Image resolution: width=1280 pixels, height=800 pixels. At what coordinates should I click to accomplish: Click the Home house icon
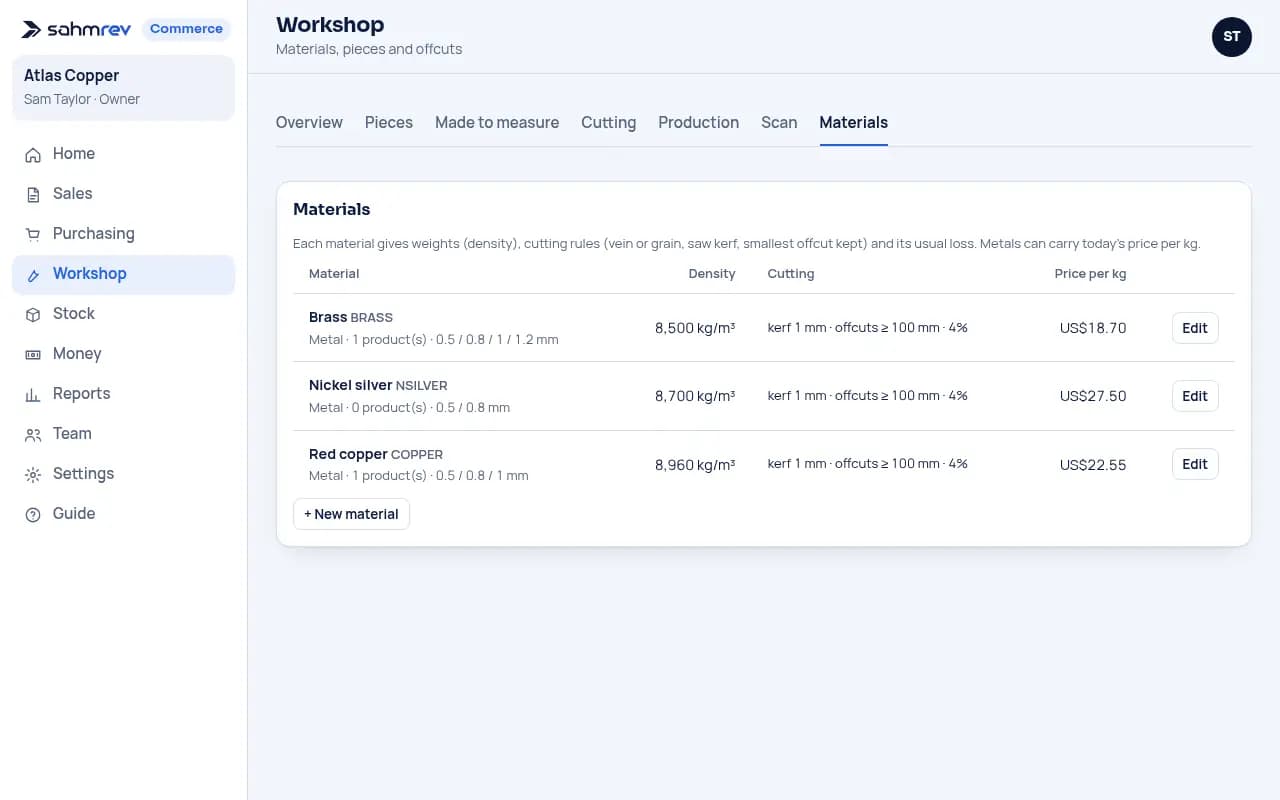pos(33,154)
